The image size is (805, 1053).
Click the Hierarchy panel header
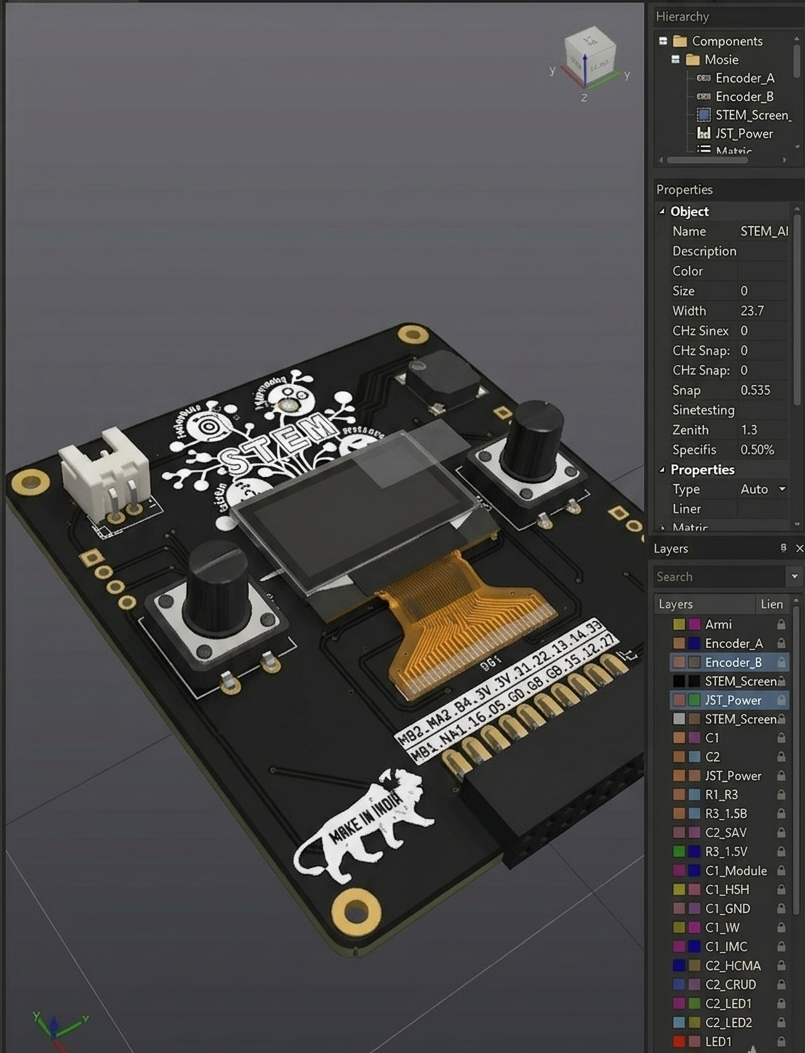pyautogui.click(x=728, y=16)
